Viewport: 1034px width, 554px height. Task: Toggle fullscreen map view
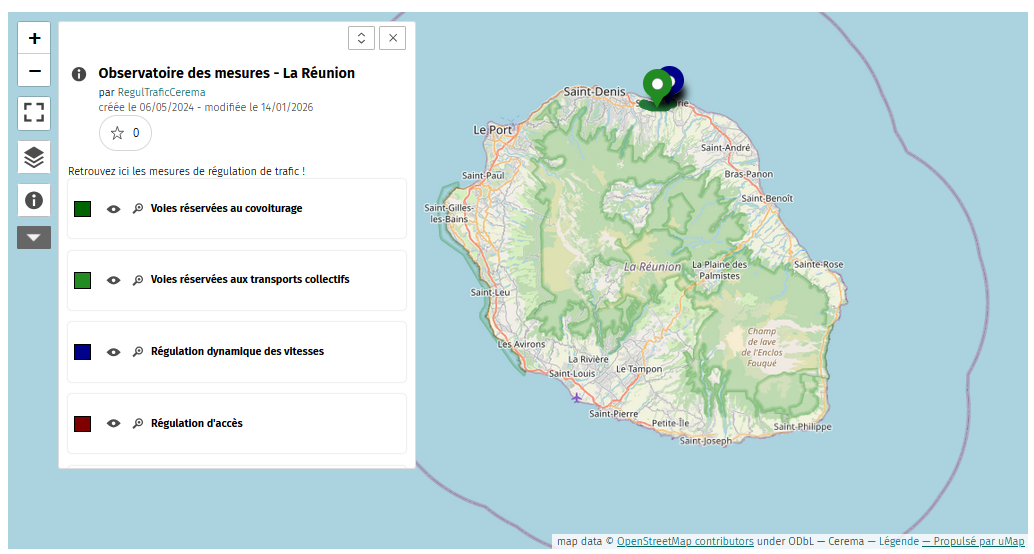pos(34,113)
